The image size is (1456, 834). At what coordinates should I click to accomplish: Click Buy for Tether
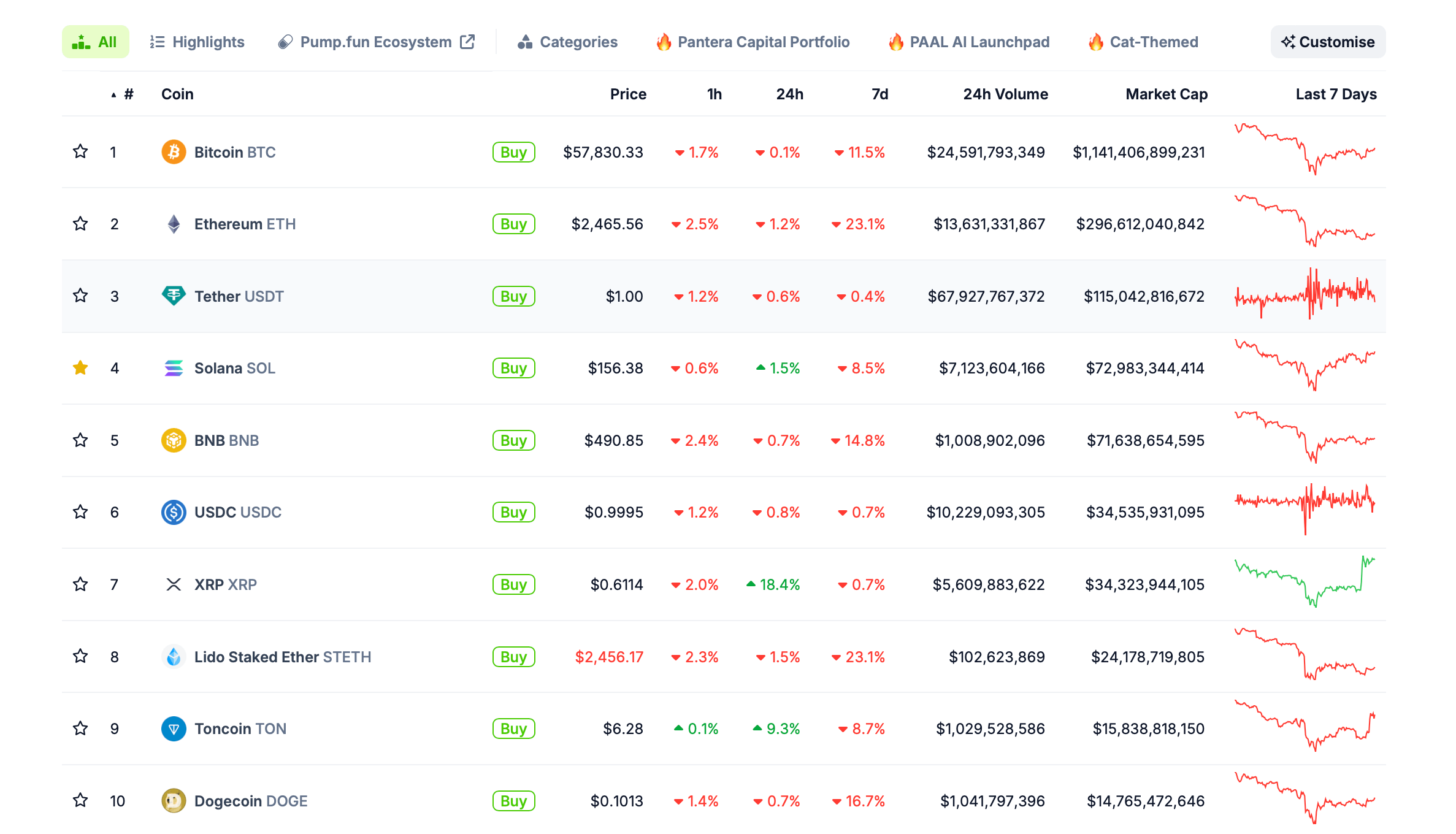(514, 296)
